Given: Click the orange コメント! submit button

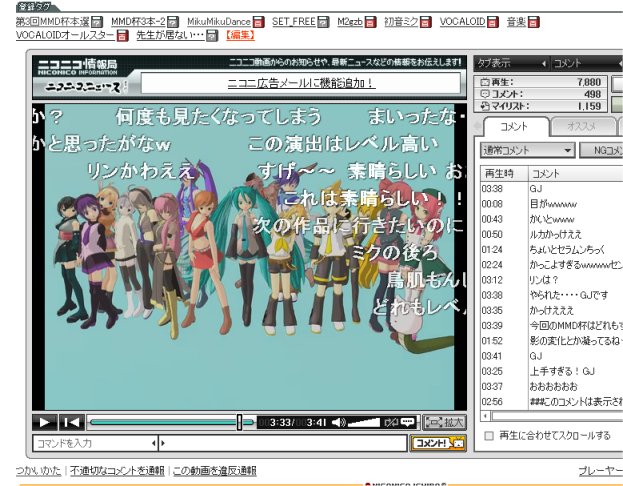Looking at the screenshot, I should point(438,443).
